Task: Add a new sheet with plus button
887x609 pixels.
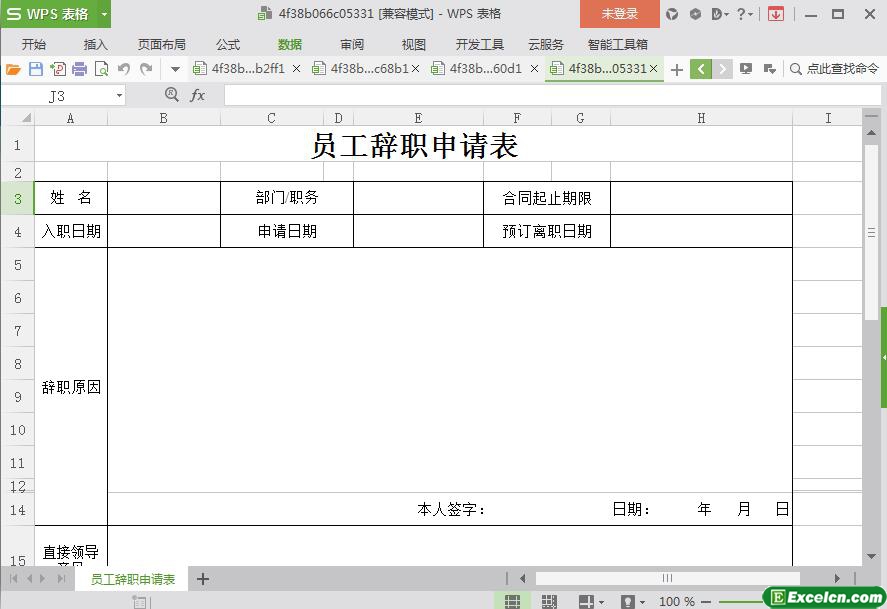Action: 203,579
